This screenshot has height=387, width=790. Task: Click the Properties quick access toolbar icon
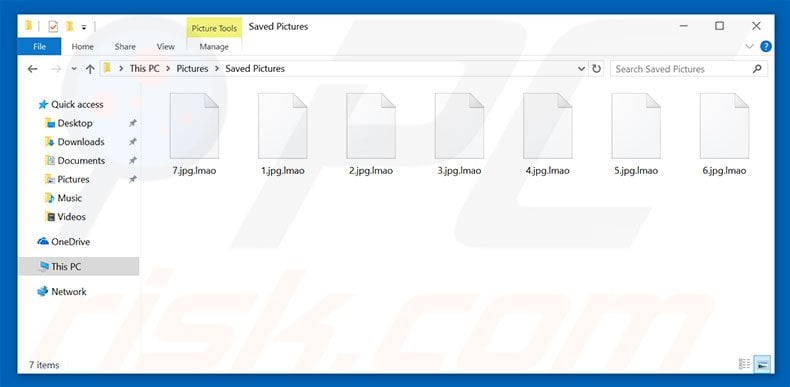click(x=53, y=26)
